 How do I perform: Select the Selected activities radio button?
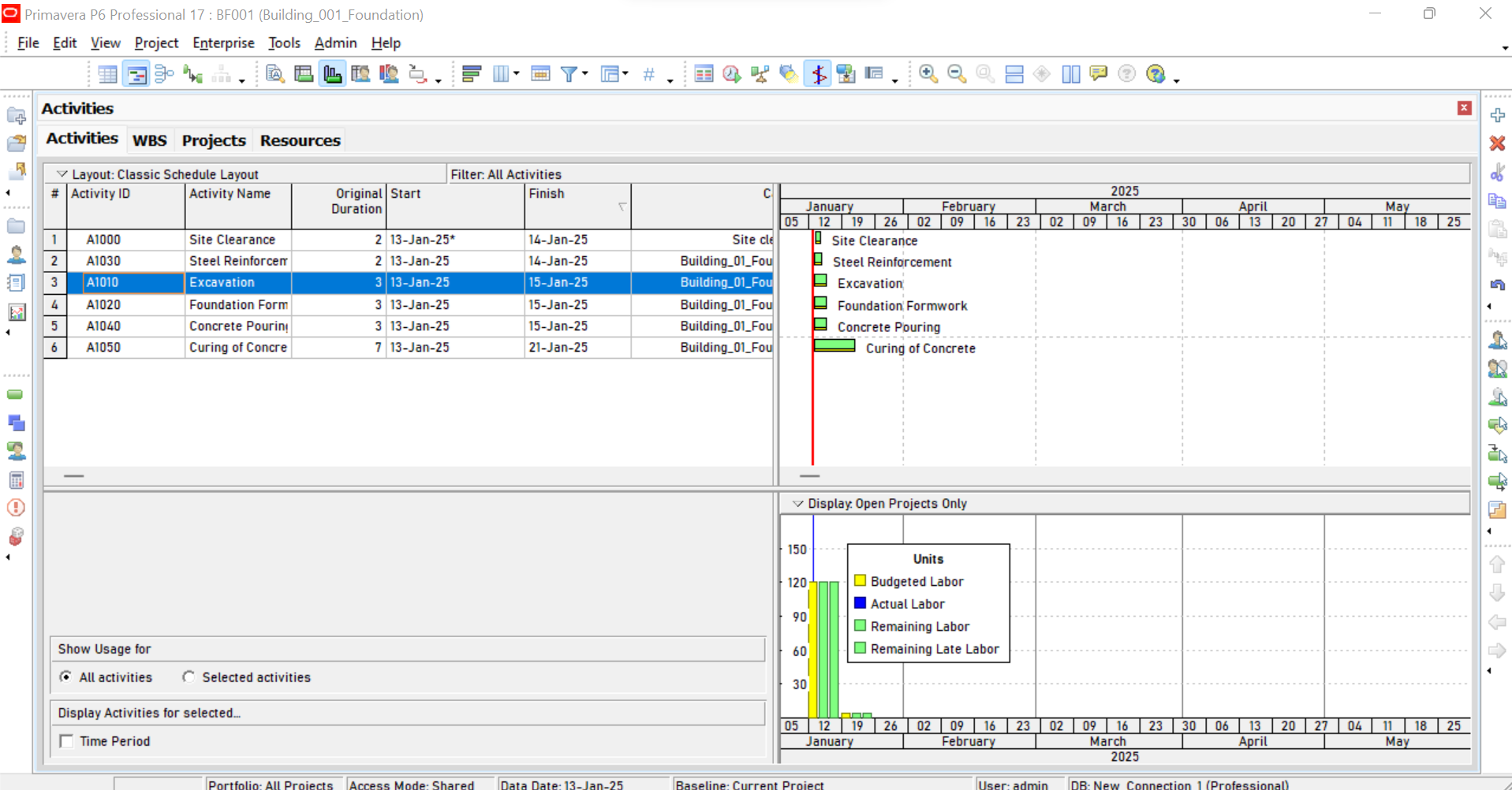coord(189,677)
